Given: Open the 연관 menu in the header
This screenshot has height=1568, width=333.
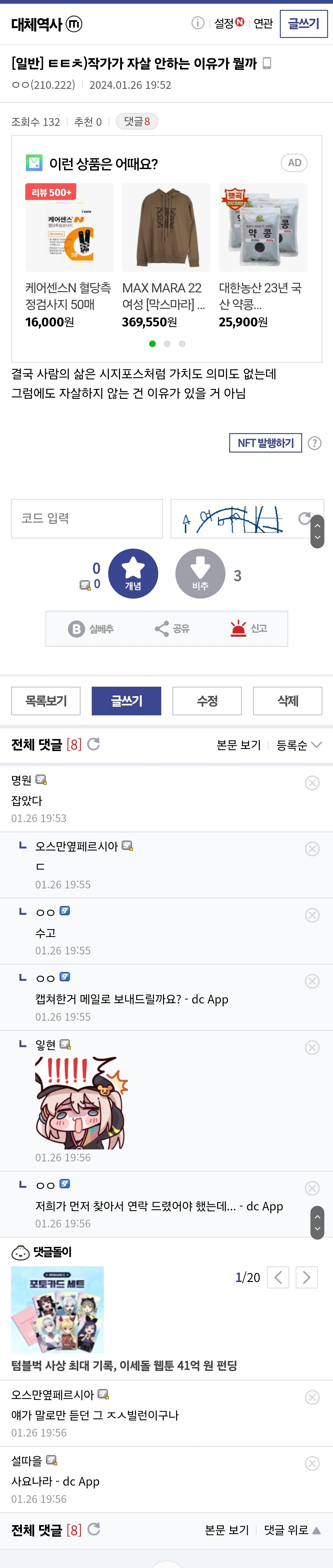Looking at the screenshot, I should tap(263, 24).
